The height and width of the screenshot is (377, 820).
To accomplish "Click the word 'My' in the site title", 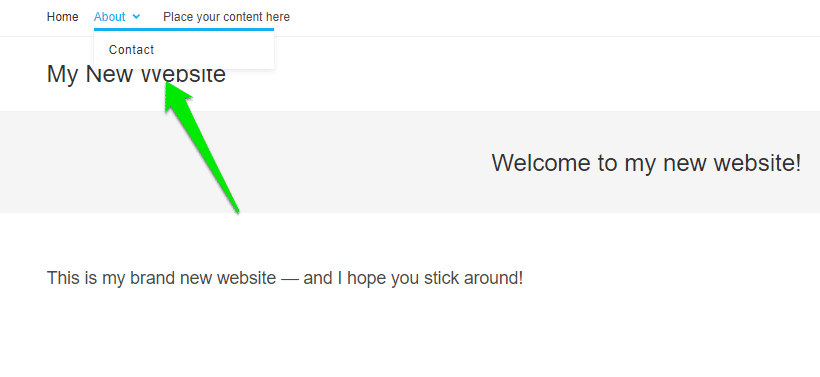I will click(62, 75).
